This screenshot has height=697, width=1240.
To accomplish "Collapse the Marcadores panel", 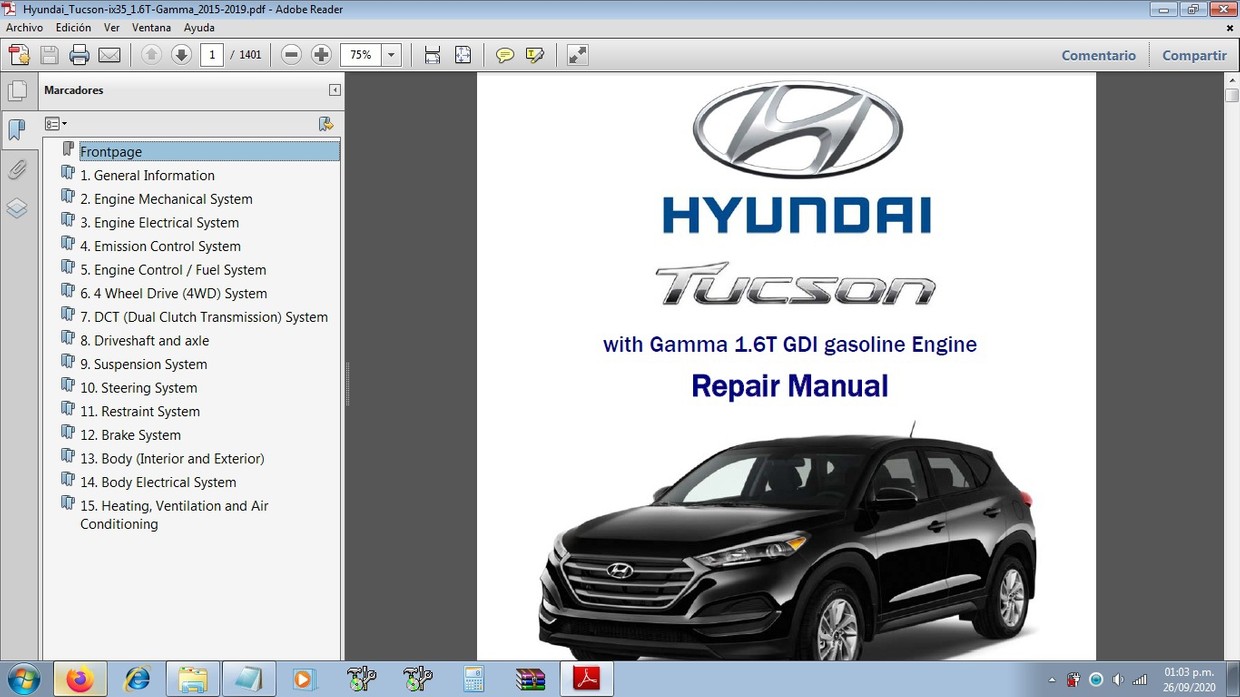I will point(334,90).
